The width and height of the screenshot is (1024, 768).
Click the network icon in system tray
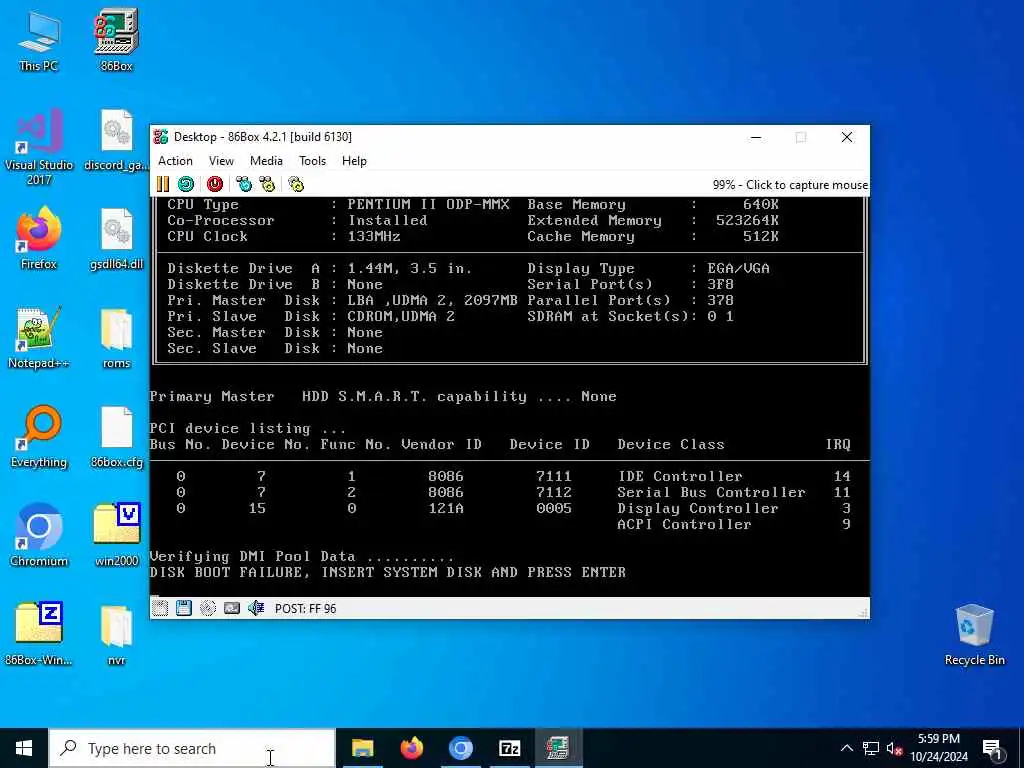[x=871, y=748]
